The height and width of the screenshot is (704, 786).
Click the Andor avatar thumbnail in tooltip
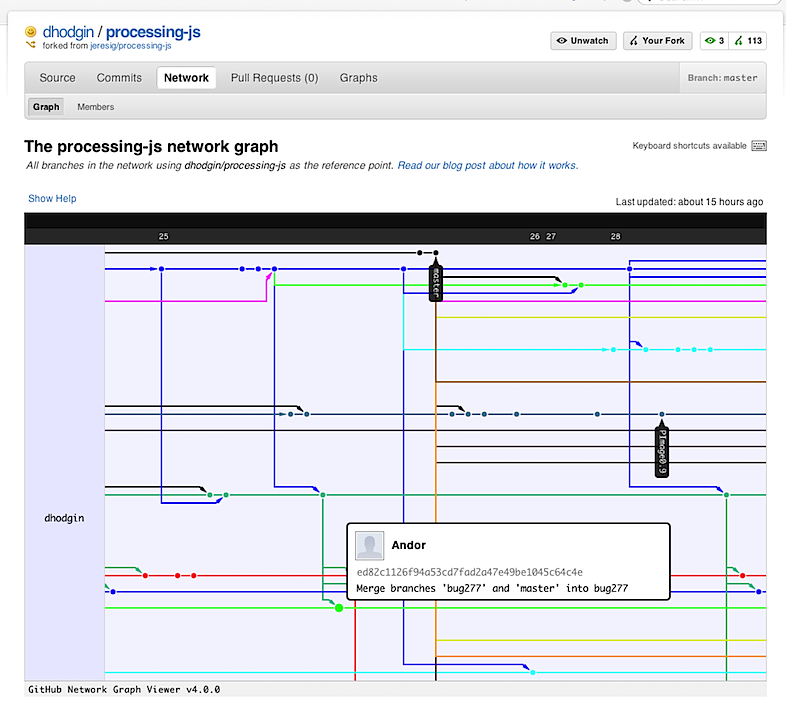click(x=369, y=546)
